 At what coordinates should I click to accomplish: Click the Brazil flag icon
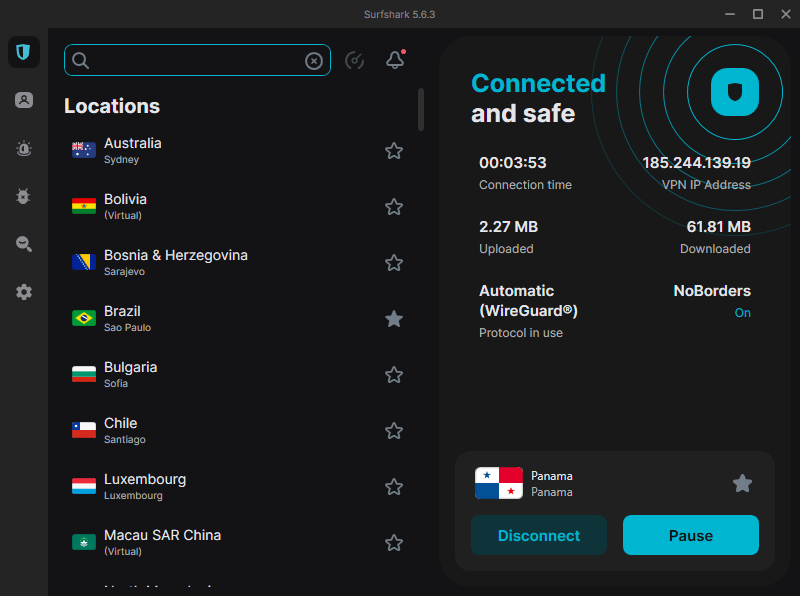(84, 318)
